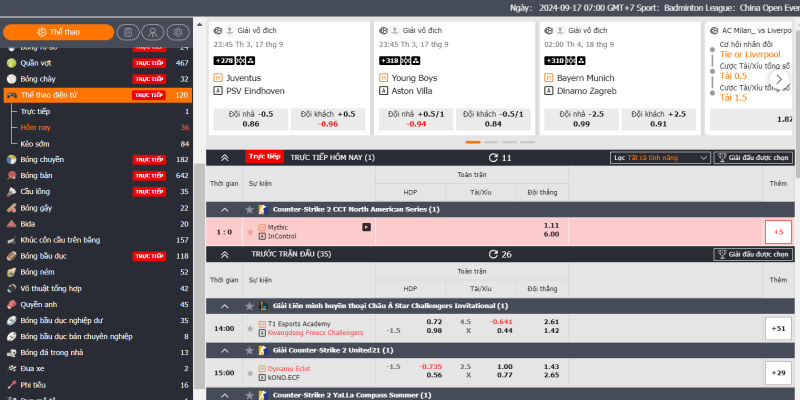This screenshot has height=400, width=800.
Task: Open the settings gear icon
Action: tap(177, 32)
